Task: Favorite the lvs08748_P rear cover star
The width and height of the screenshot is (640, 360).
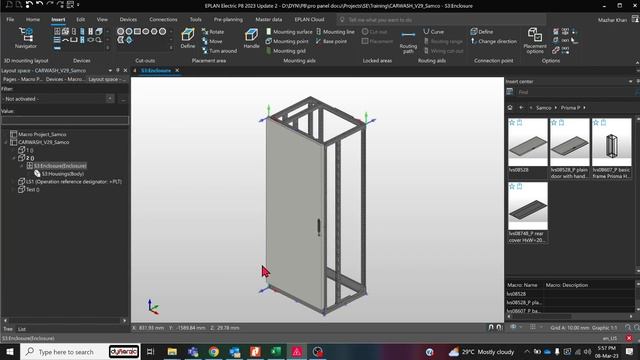Action: click(x=512, y=186)
